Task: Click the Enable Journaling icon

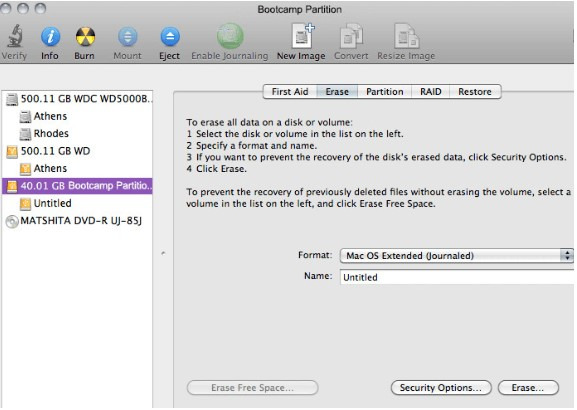Action: coord(230,36)
